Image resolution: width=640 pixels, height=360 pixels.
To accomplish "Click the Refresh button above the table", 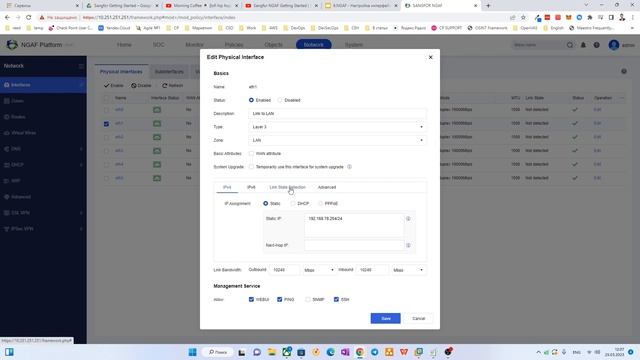I will point(173,86).
